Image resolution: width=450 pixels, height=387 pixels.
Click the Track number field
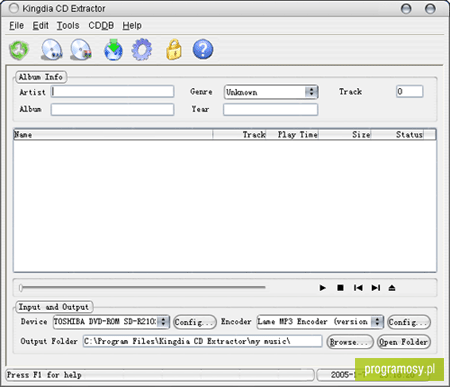point(410,91)
